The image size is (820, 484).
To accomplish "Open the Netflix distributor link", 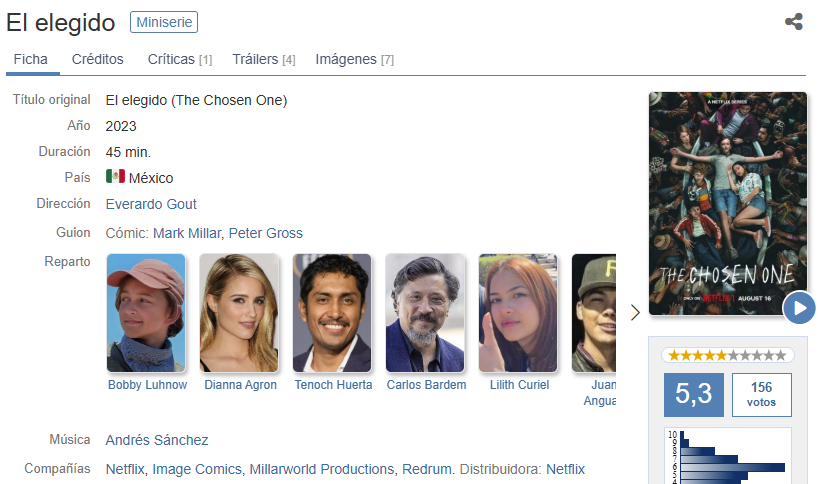I will coord(565,469).
